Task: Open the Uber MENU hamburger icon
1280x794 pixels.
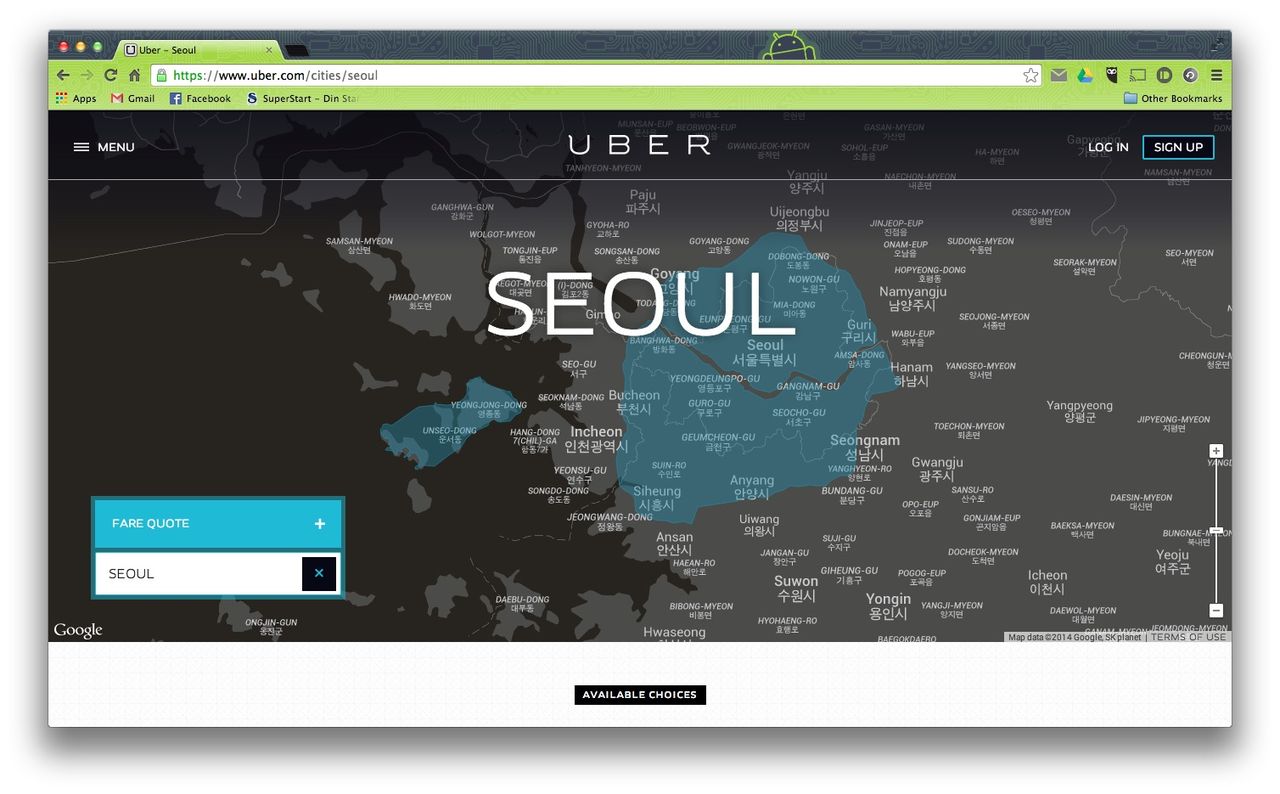Action: [81, 147]
